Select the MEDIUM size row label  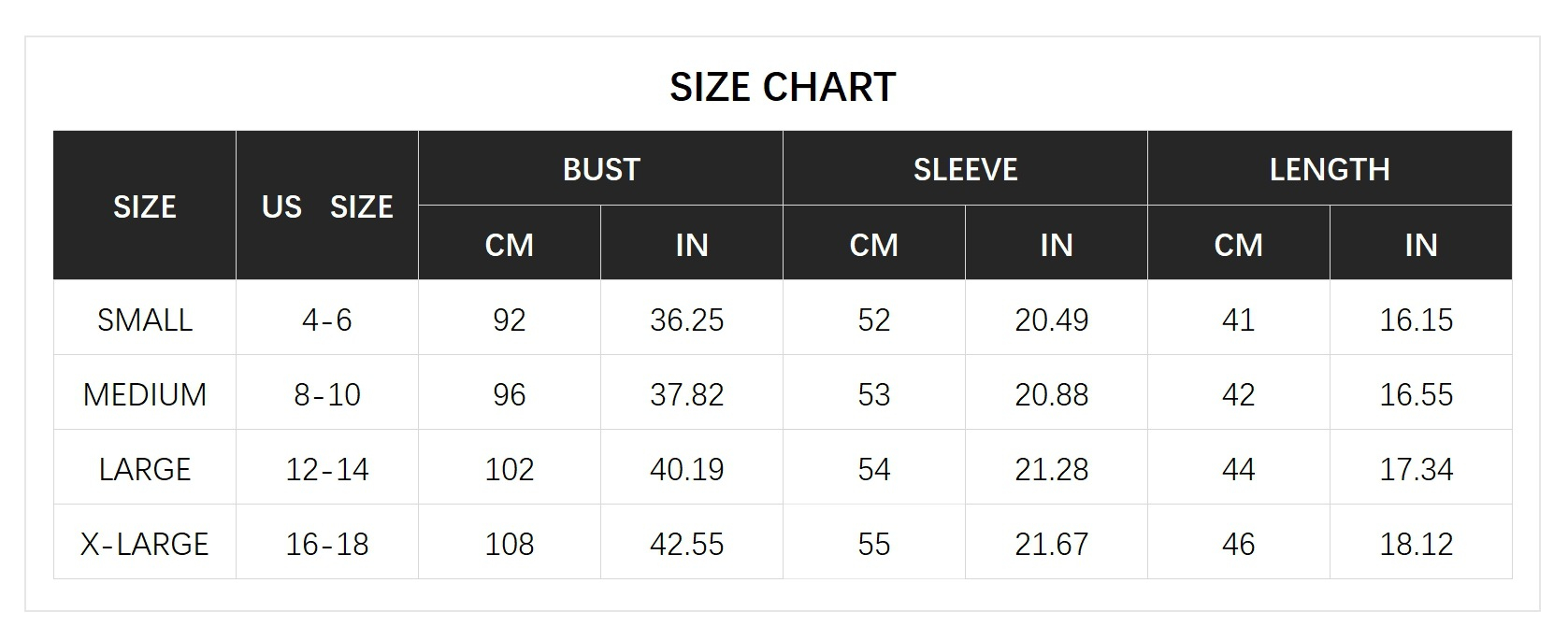145,394
